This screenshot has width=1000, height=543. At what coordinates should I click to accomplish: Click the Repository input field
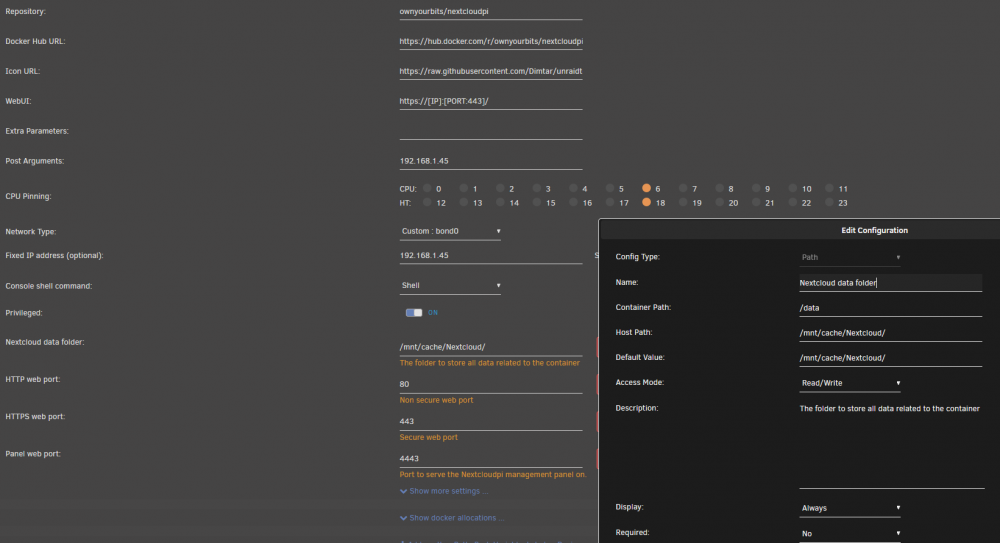pos(491,11)
